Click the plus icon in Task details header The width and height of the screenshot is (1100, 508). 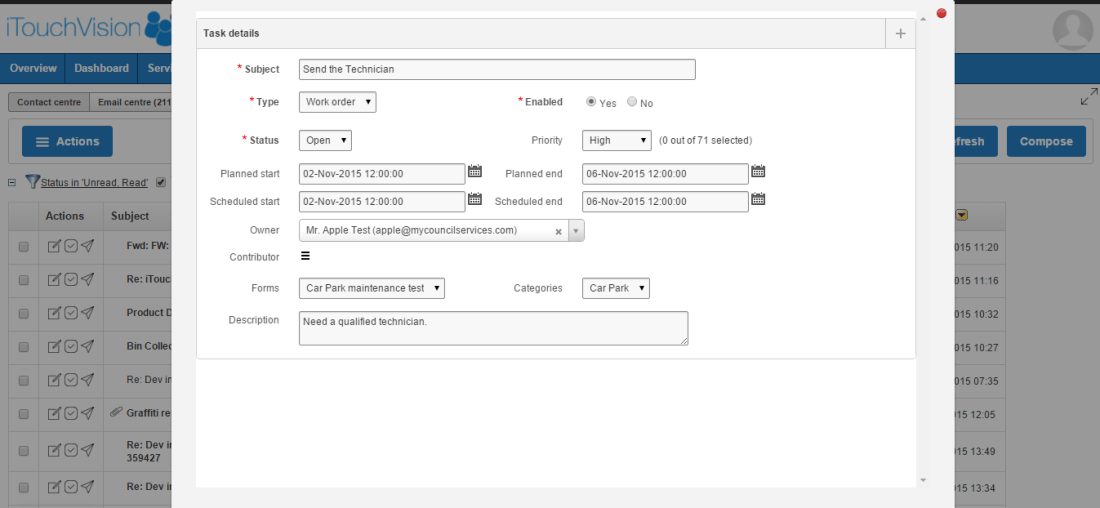[x=901, y=34]
